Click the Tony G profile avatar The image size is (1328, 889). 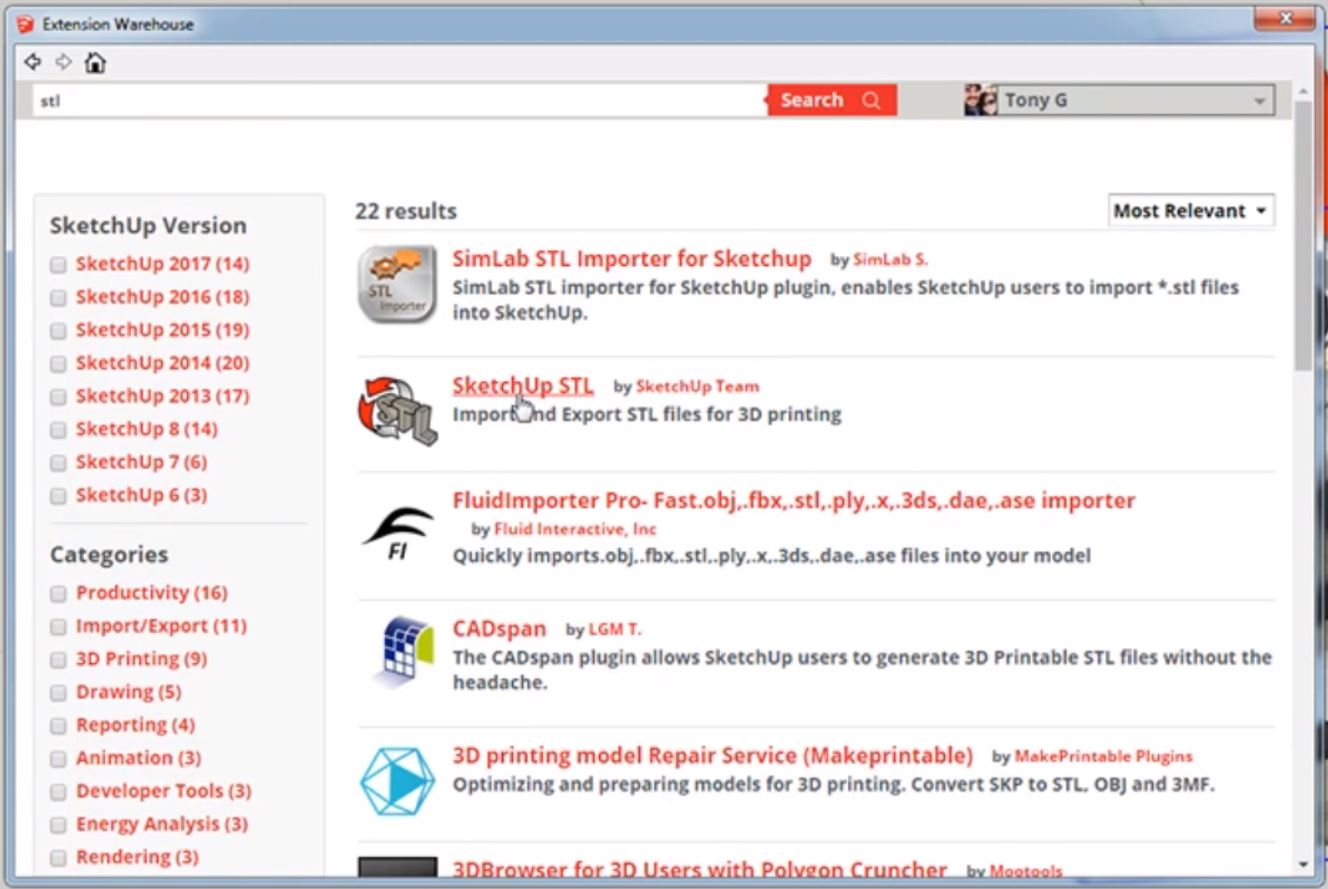980,100
